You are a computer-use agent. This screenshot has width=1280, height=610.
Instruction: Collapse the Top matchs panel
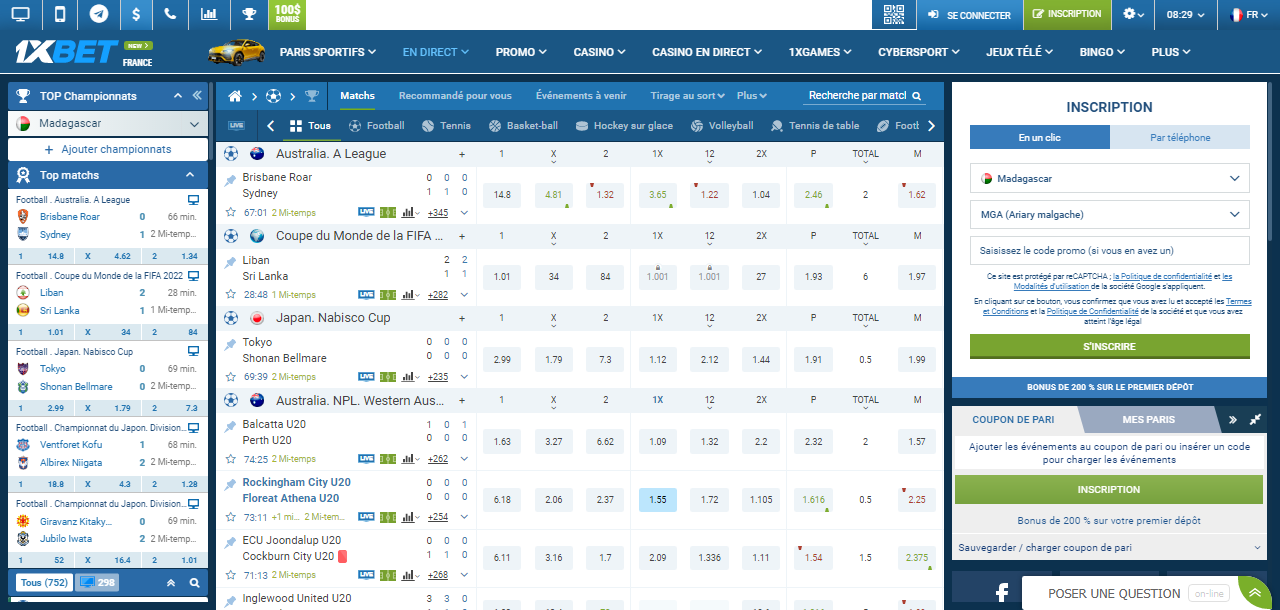click(190, 175)
